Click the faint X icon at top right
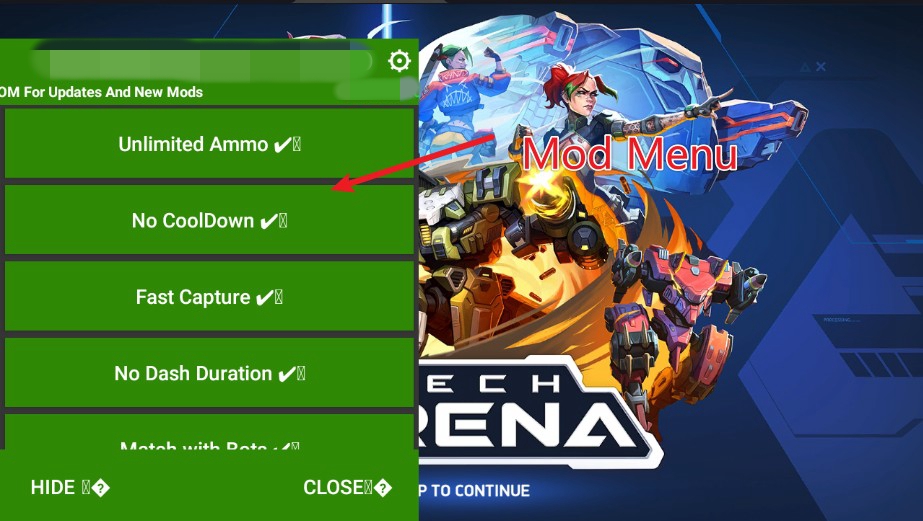 coord(821,67)
